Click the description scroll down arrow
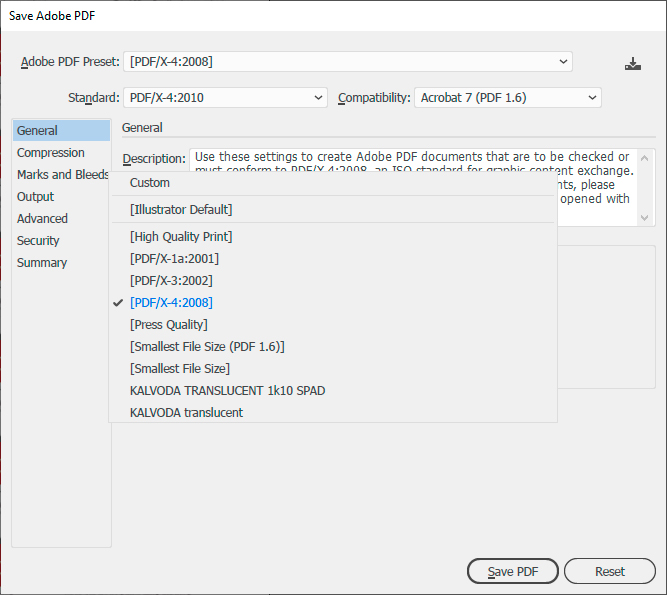Viewport: 667px width, 595px height. [644, 218]
